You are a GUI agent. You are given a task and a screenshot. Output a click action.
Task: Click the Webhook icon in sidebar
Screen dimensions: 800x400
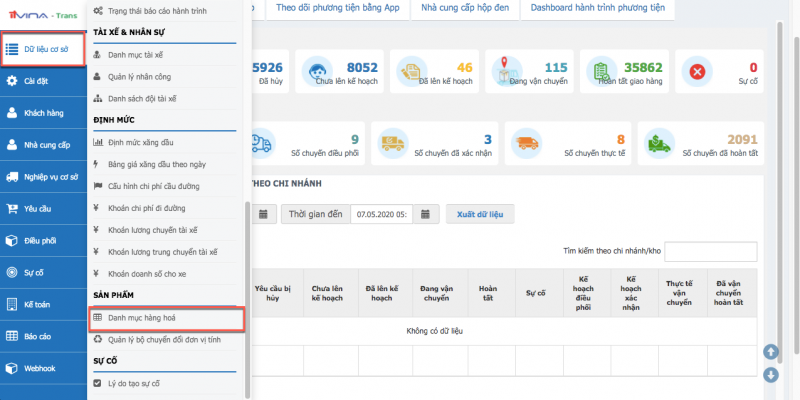tap(11, 368)
